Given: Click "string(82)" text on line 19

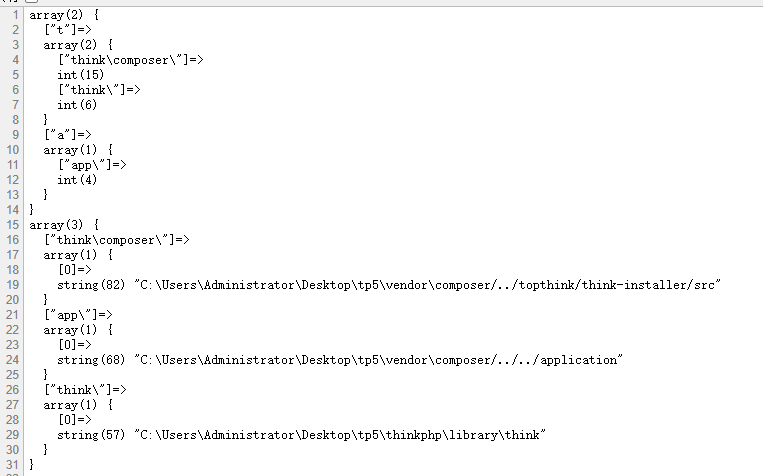Looking at the screenshot, I should tap(91, 285).
